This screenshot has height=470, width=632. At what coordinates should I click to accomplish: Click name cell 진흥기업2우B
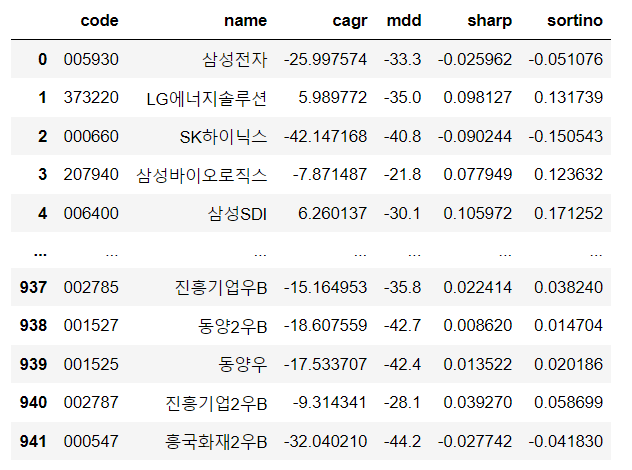click(x=216, y=403)
